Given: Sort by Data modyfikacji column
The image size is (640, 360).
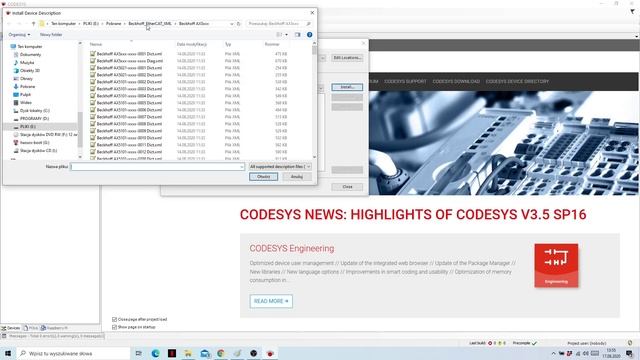Looking at the screenshot, I should (x=191, y=44).
